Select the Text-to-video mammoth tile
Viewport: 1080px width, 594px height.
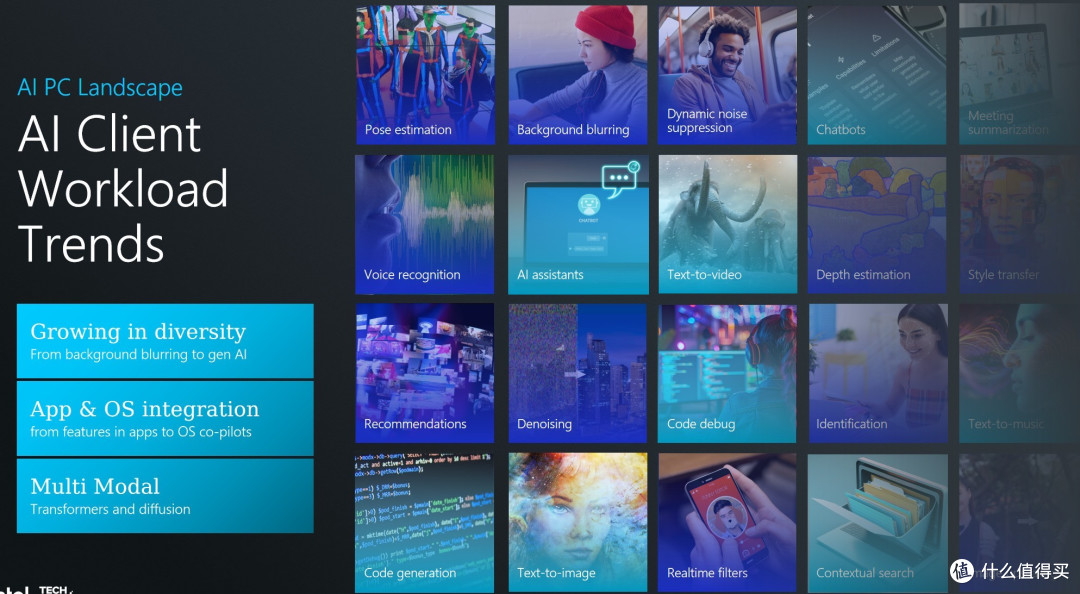pos(727,223)
